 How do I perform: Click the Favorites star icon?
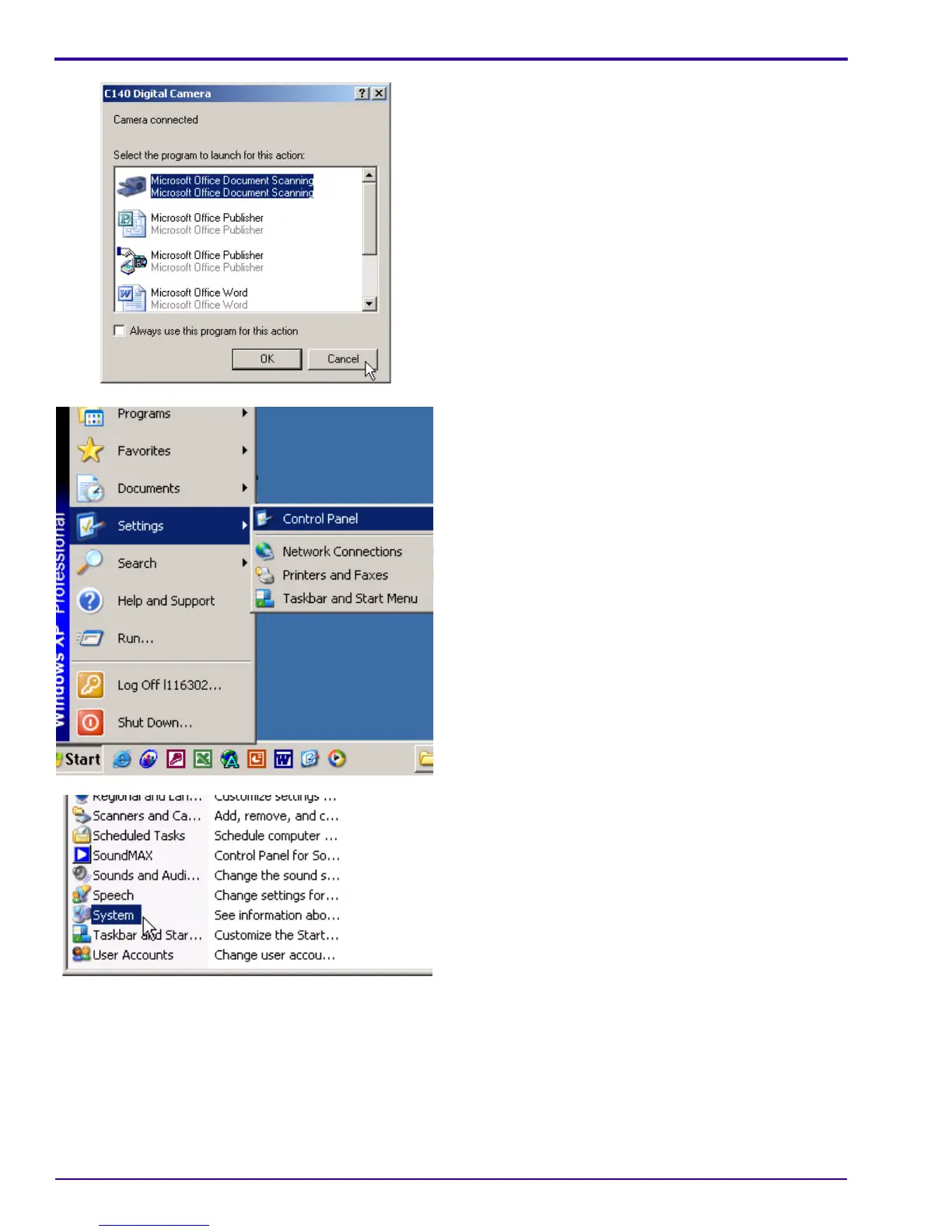(x=91, y=450)
